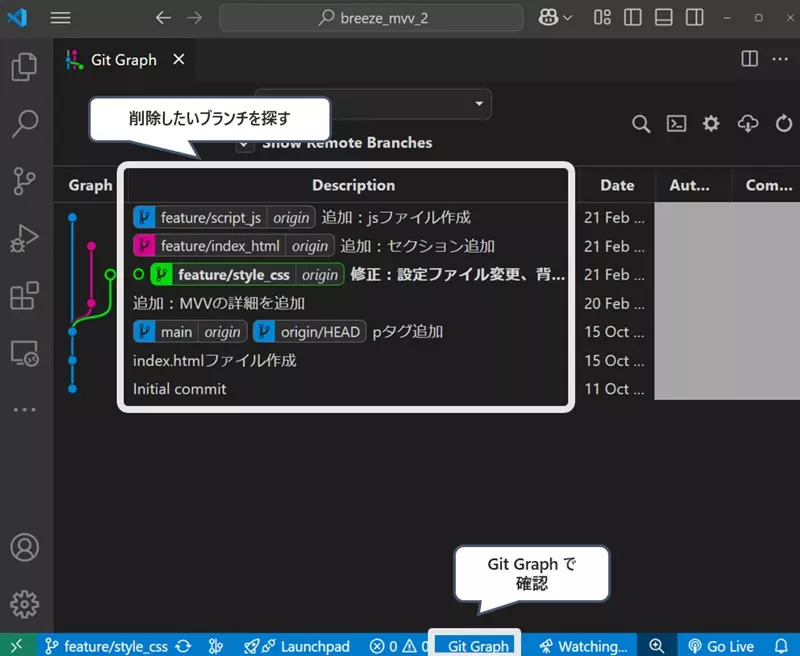Image resolution: width=800 pixels, height=656 pixels.
Task: Open branch picker feature/style_css in status bar
Action: [107, 646]
